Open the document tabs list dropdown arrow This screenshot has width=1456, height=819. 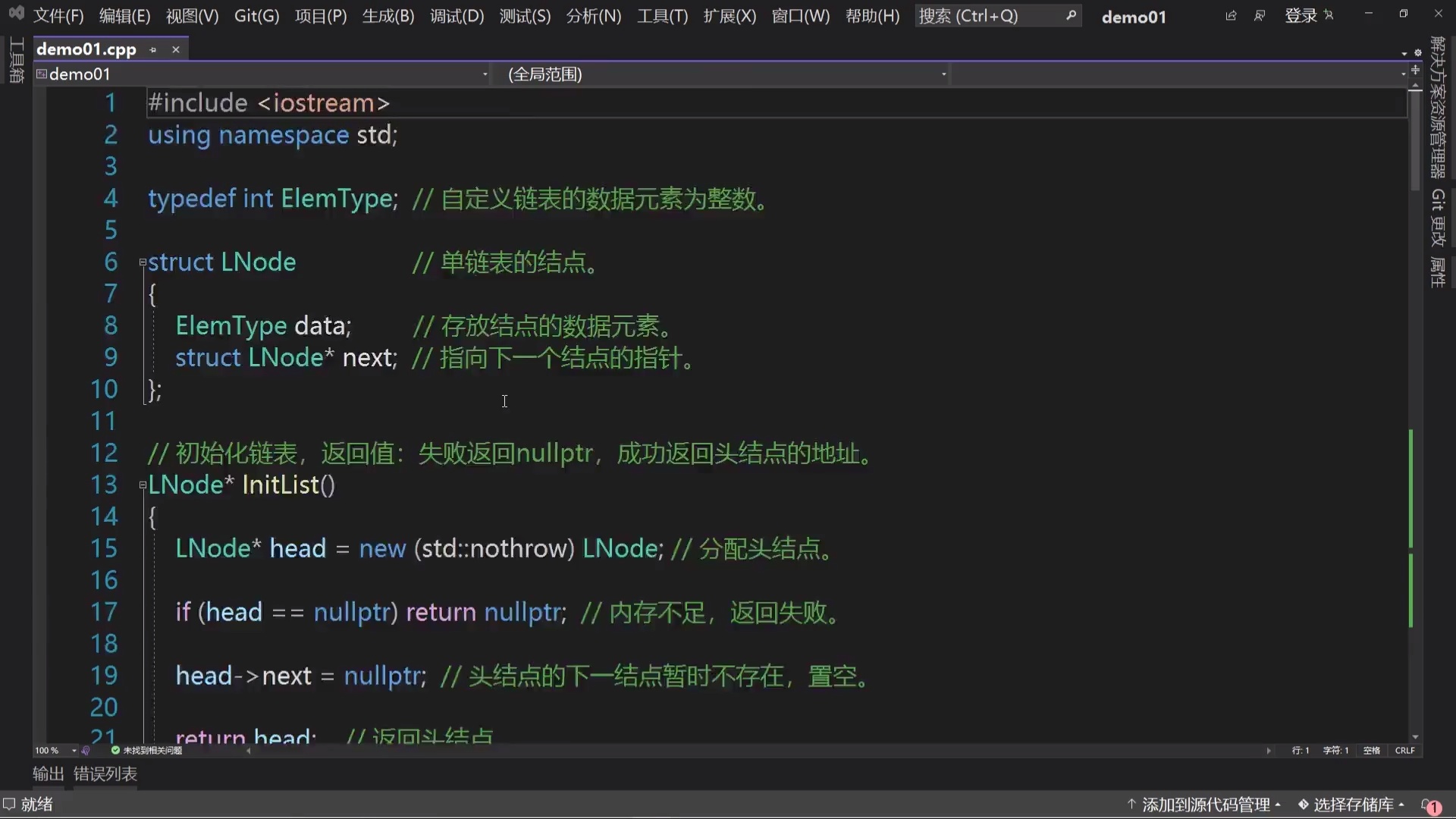1404,53
